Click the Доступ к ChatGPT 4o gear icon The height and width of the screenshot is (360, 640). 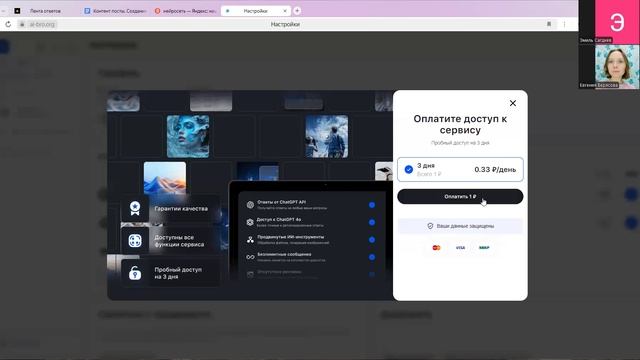(x=250, y=222)
